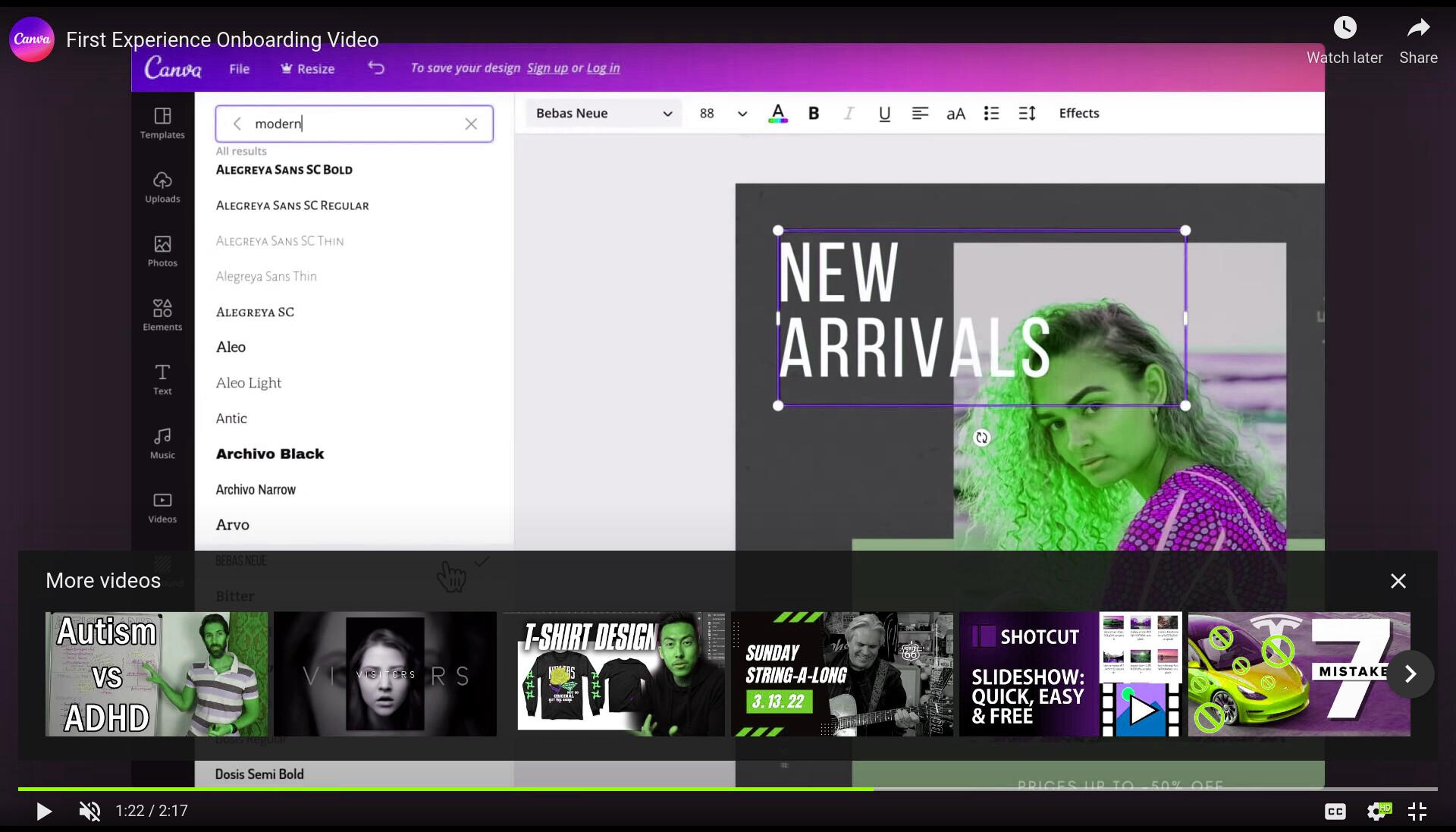
Task: Toggle underline text formatting
Action: point(884,114)
